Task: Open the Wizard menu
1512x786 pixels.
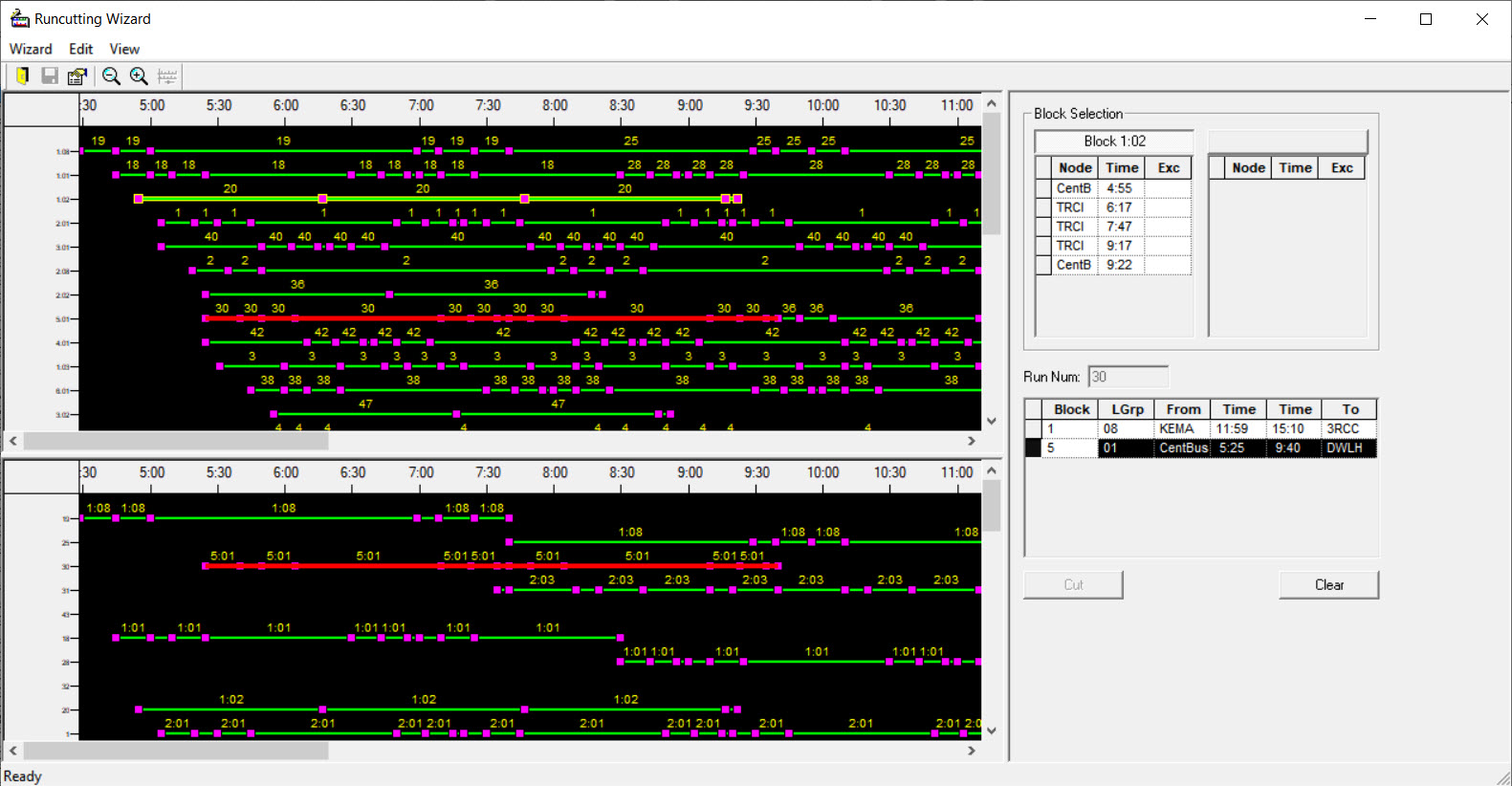Action: click(31, 49)
